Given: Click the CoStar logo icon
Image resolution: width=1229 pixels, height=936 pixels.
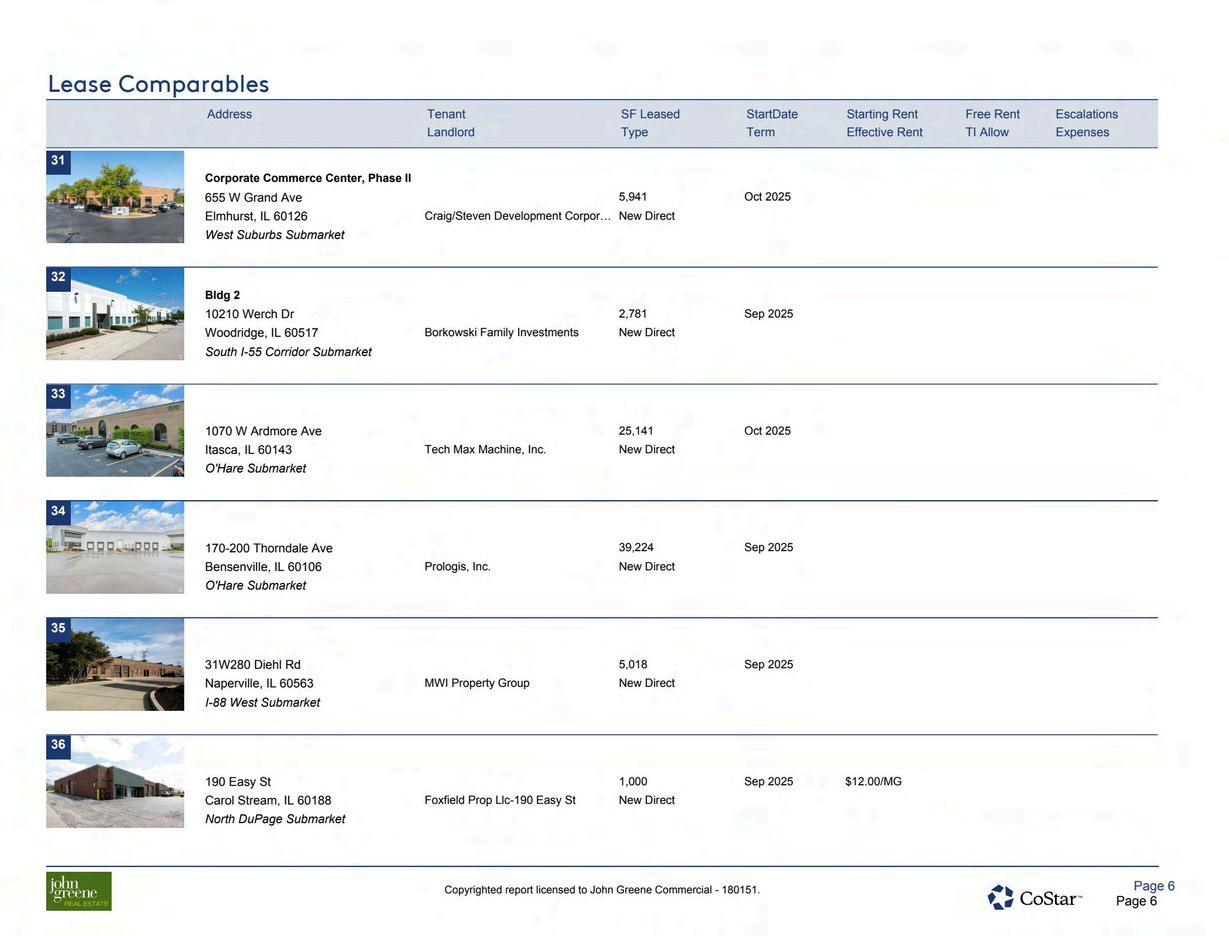Looking at the screenshot, I should click(x=1001, y=897).
